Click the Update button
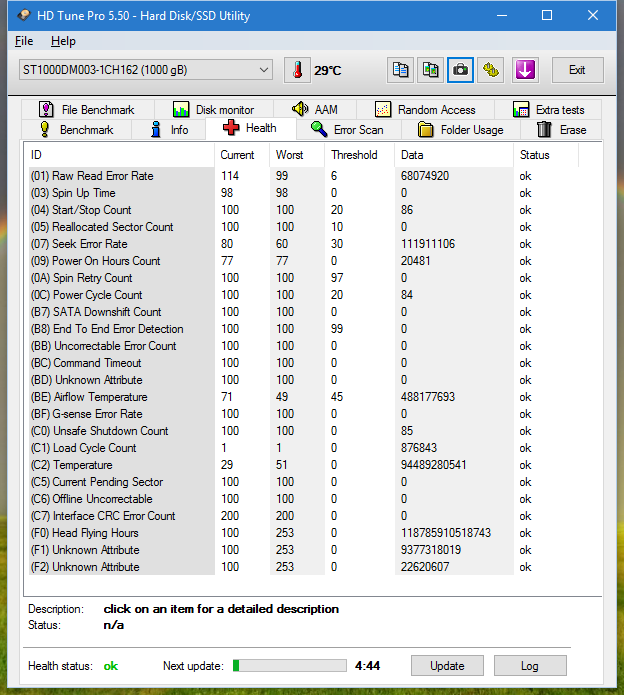This screenshot has width=624, height=695. 447,666
